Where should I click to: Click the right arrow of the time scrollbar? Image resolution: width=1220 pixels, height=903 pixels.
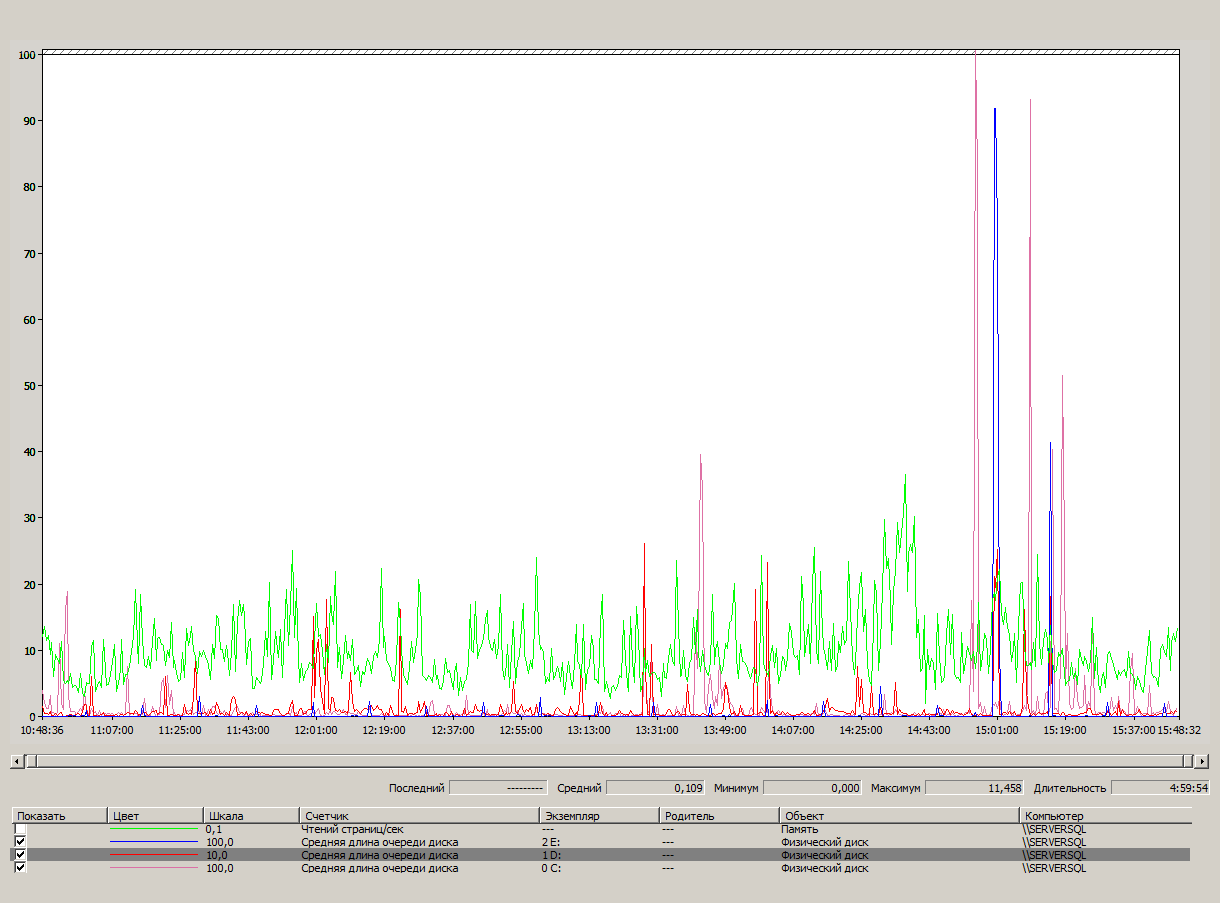click(1201, 762)
